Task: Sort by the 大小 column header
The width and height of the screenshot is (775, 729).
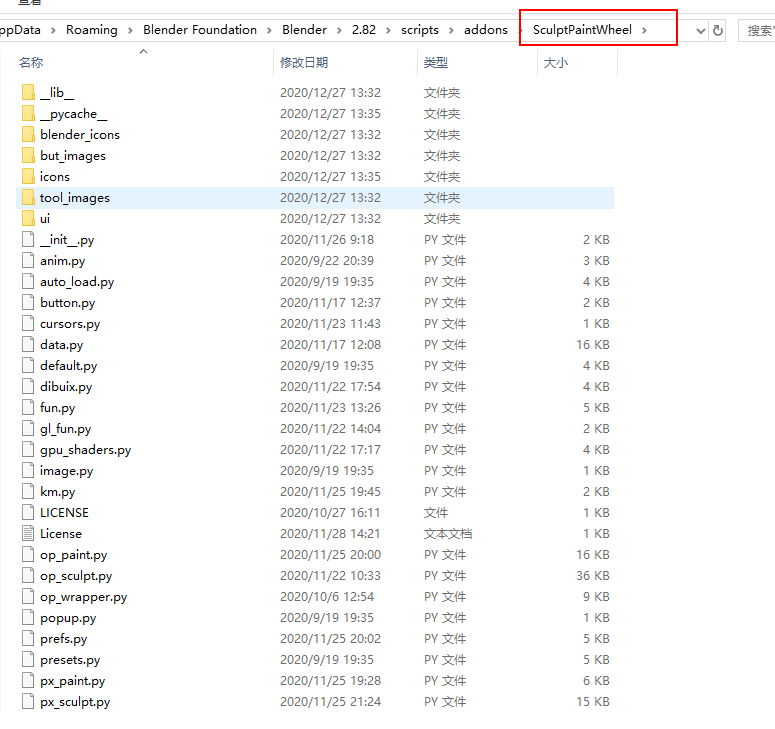Action: tap(556, 63)
